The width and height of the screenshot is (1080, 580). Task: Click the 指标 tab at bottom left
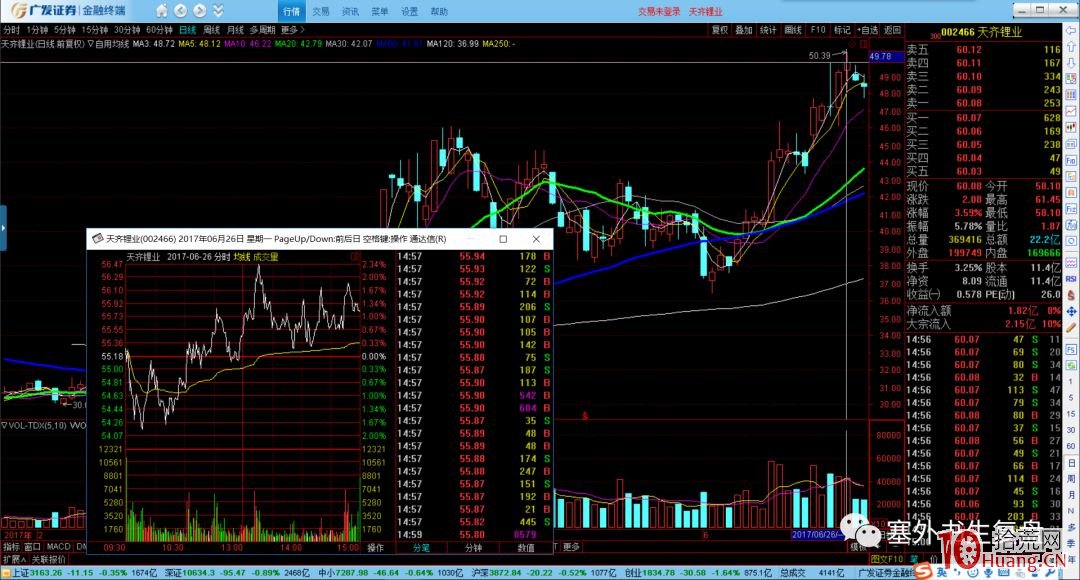[11, 547]
